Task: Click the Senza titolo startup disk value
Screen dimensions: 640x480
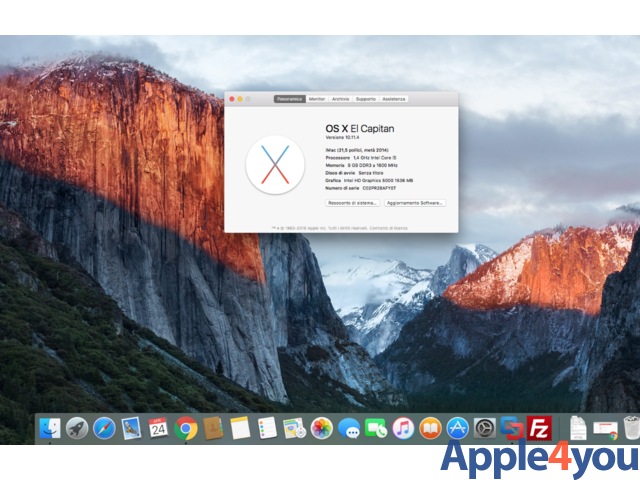Action: (371, 173)
